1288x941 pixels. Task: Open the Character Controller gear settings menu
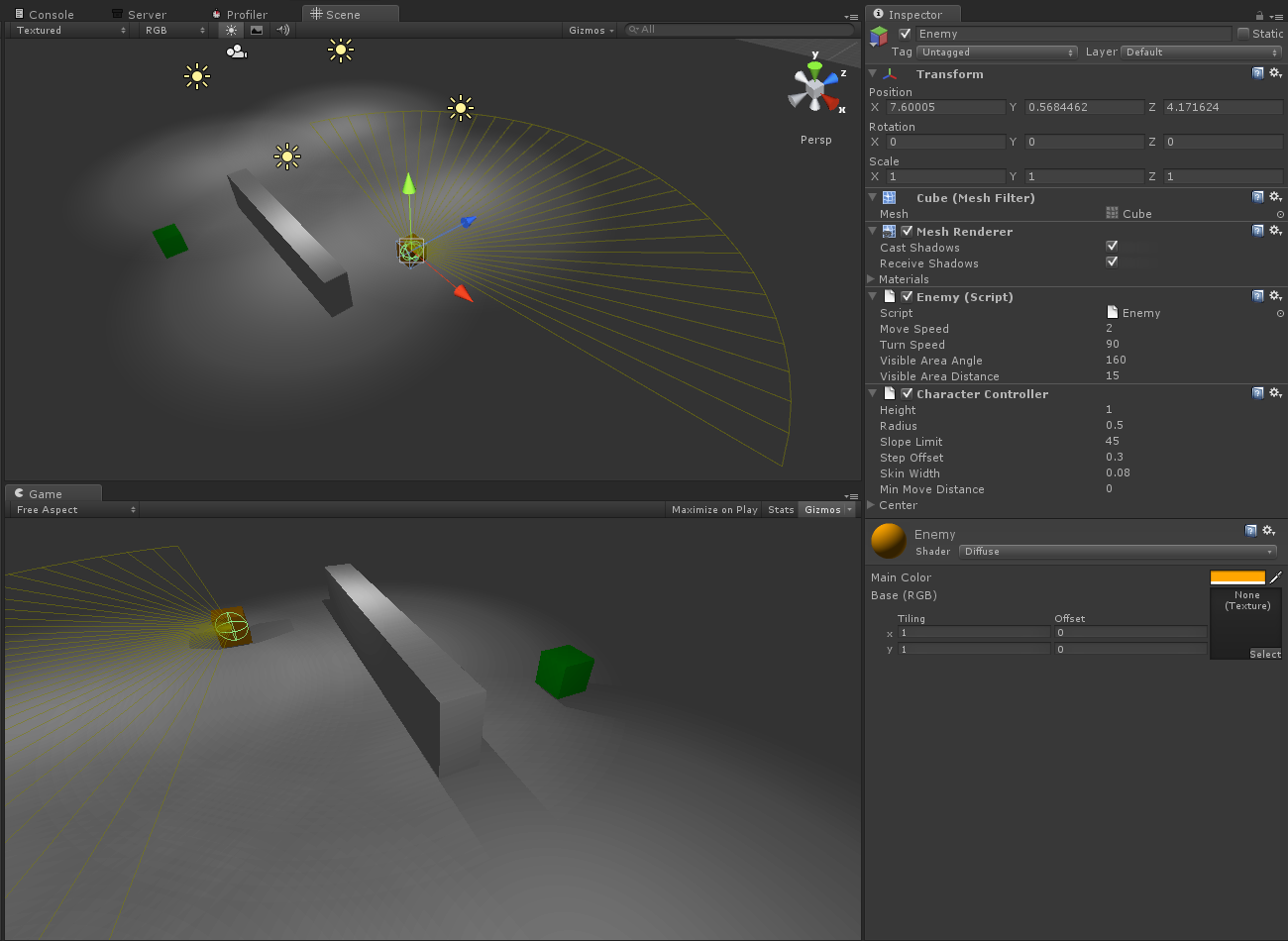(1275, 393)
